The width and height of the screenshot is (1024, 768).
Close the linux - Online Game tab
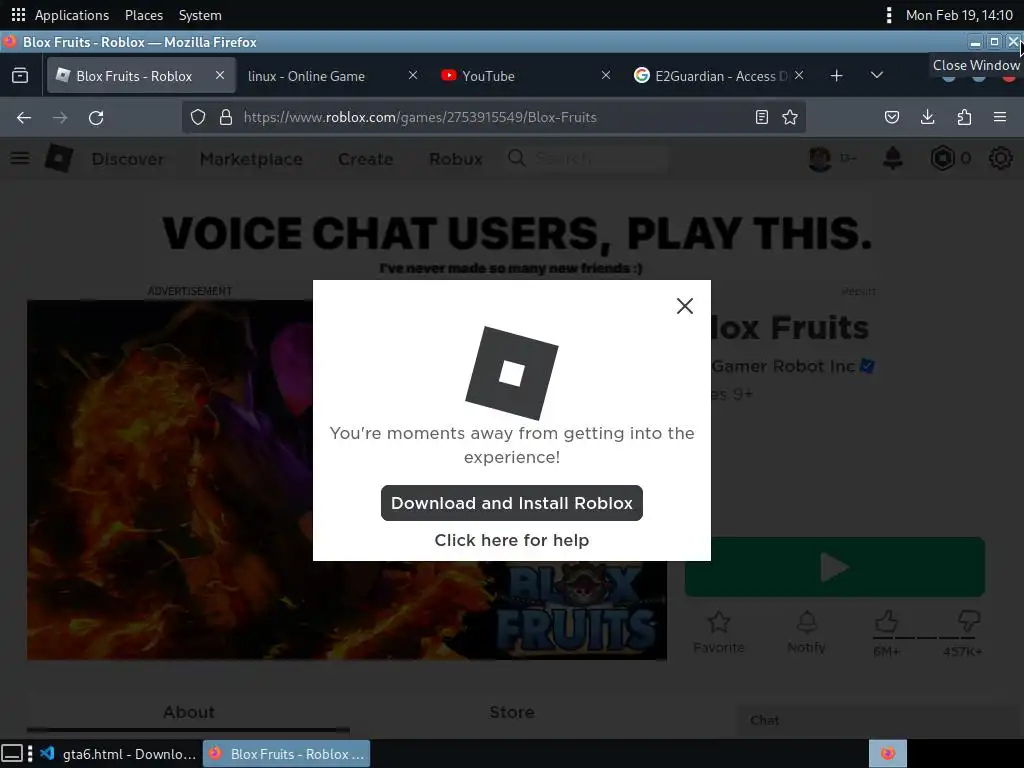pyautogui.click(x=413, y=76)
